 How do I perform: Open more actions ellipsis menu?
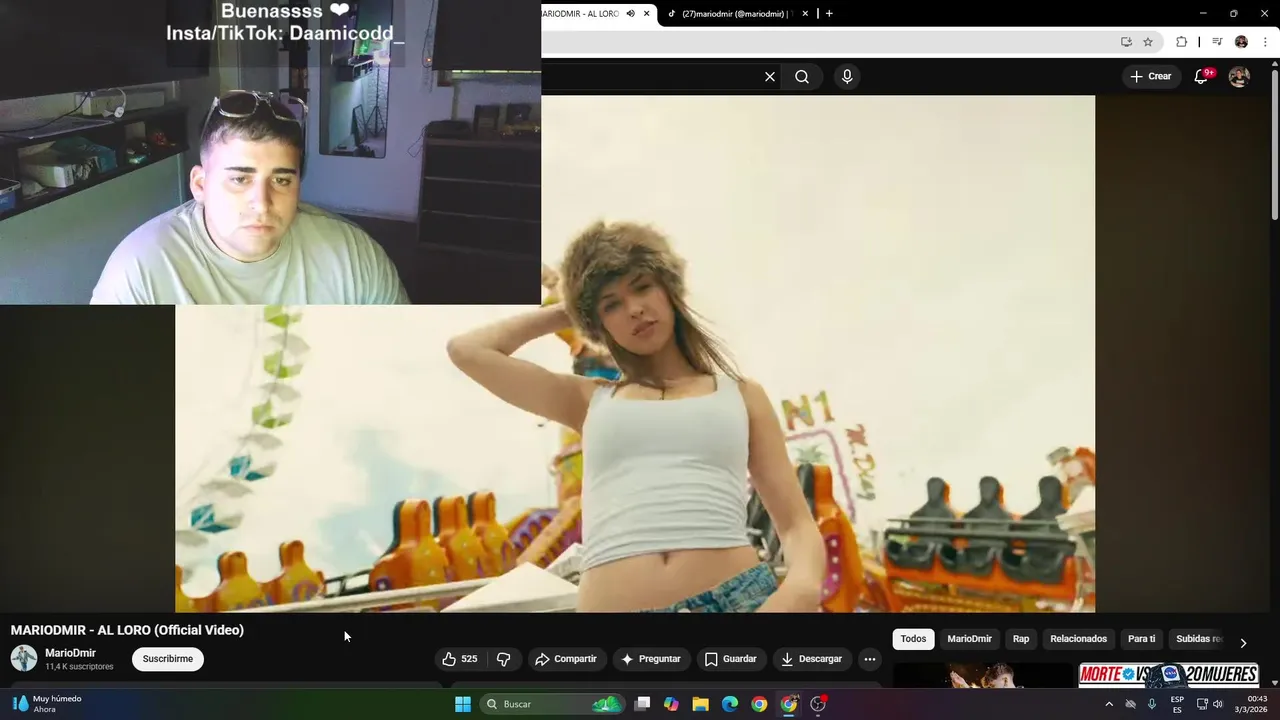click(x=870, y=659)
